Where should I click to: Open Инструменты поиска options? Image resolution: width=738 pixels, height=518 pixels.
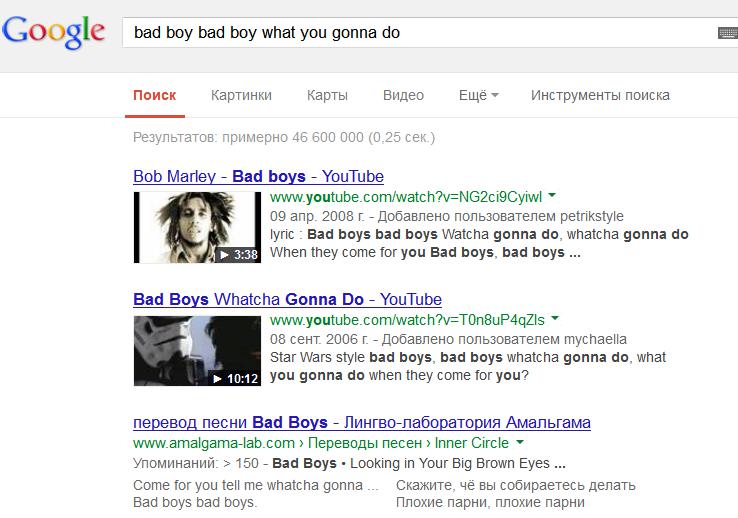600,96
